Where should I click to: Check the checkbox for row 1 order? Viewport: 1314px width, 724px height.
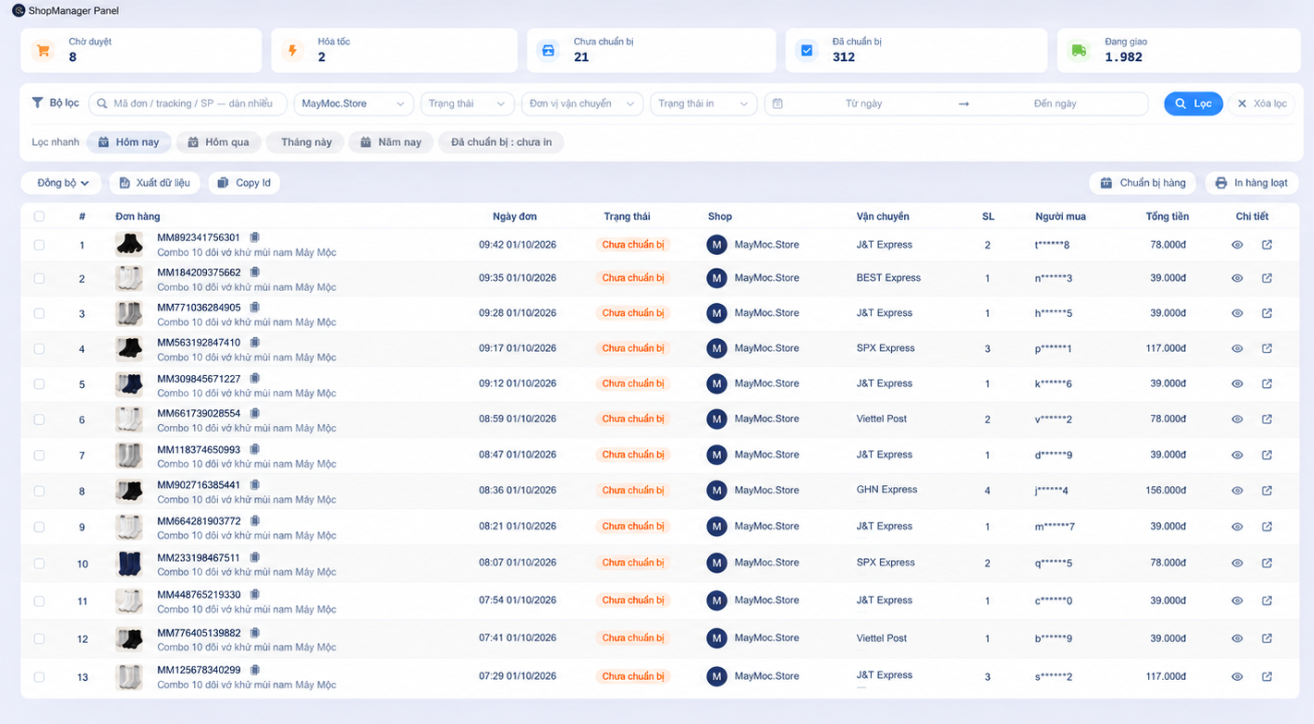[39, 245]
